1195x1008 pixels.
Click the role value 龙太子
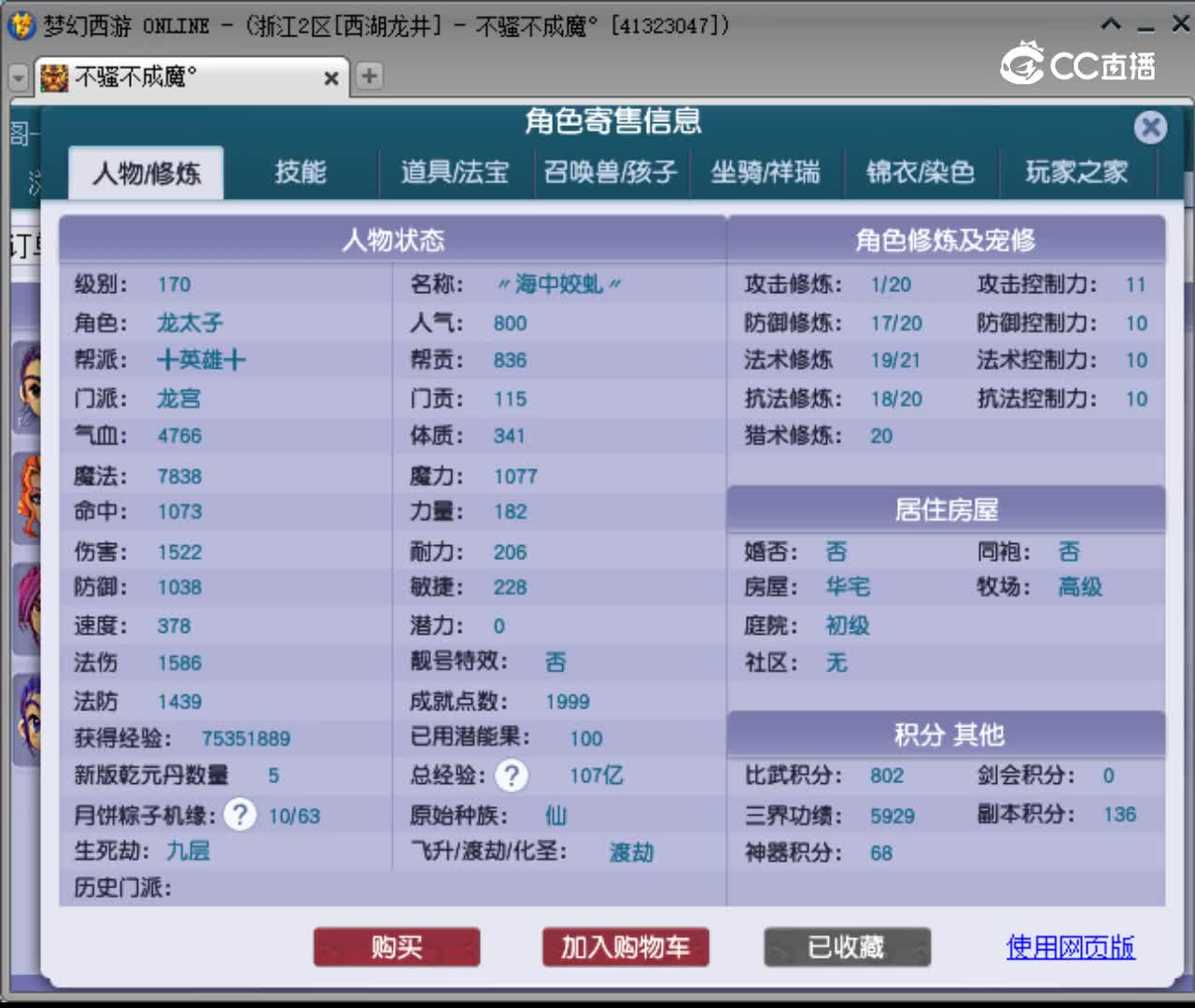click(190, 323)
